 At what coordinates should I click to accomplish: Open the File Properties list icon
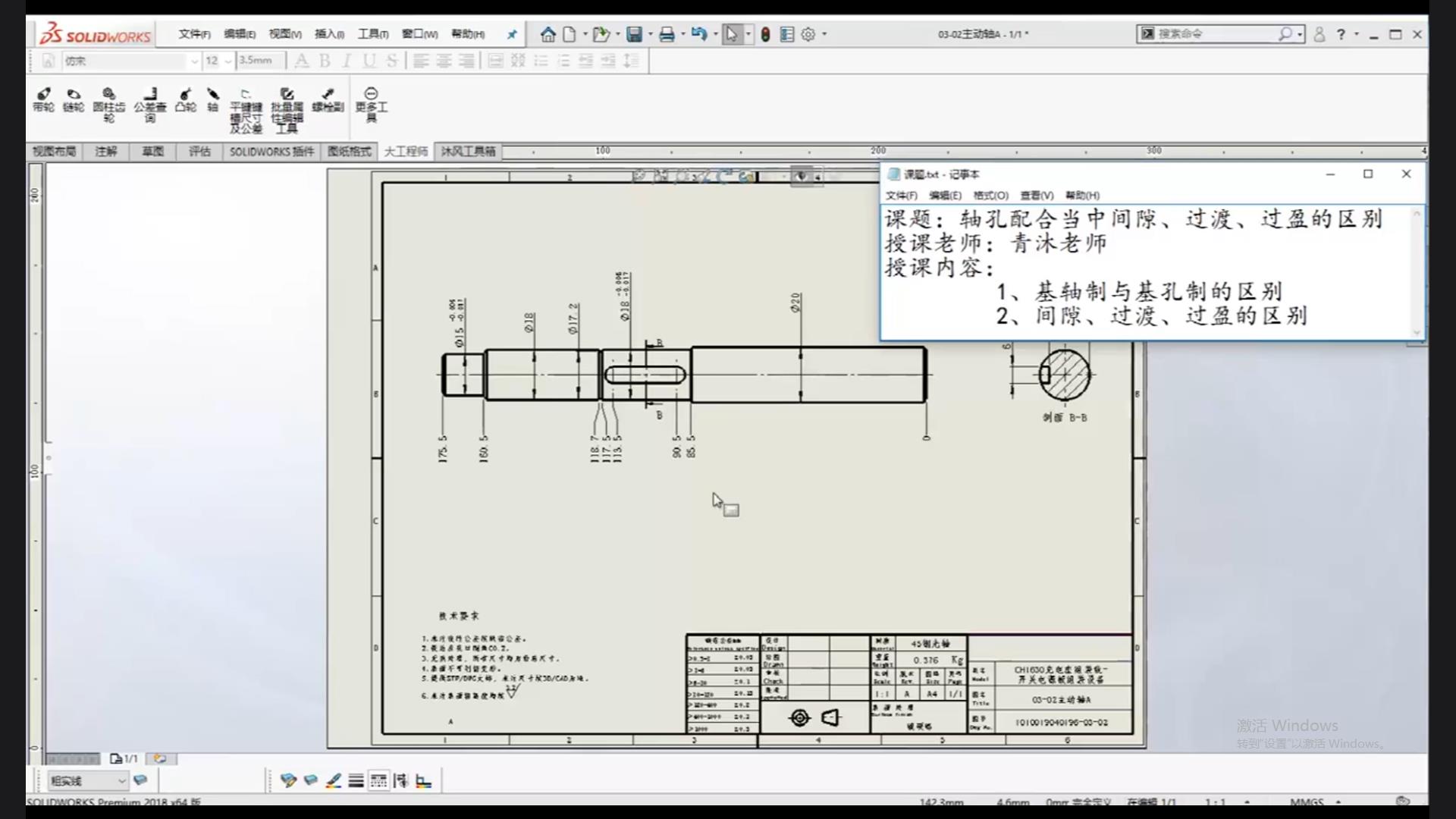coord(787,34)
